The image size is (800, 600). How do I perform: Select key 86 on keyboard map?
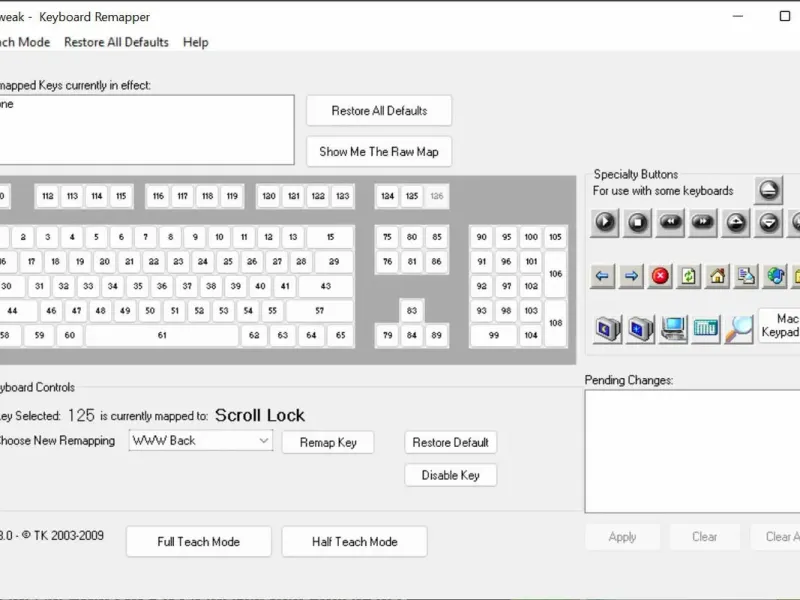point(436,262)
